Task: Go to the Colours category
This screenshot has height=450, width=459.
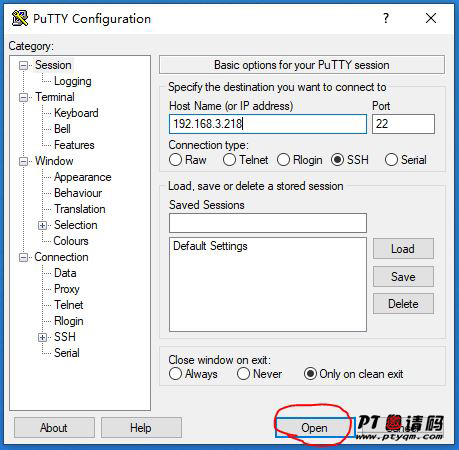Action: 71,241
